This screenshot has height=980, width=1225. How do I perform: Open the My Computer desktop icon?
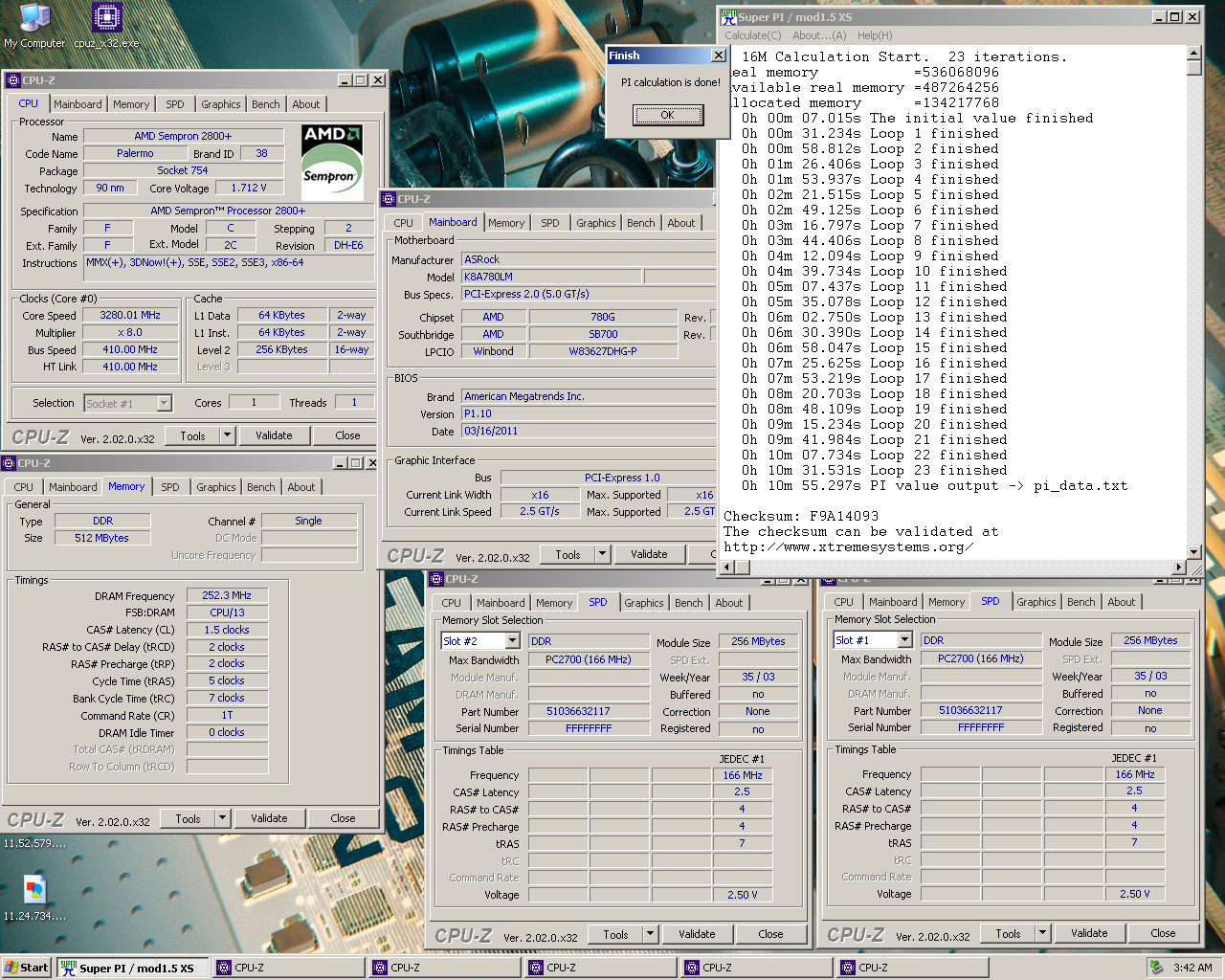(34, 19)
